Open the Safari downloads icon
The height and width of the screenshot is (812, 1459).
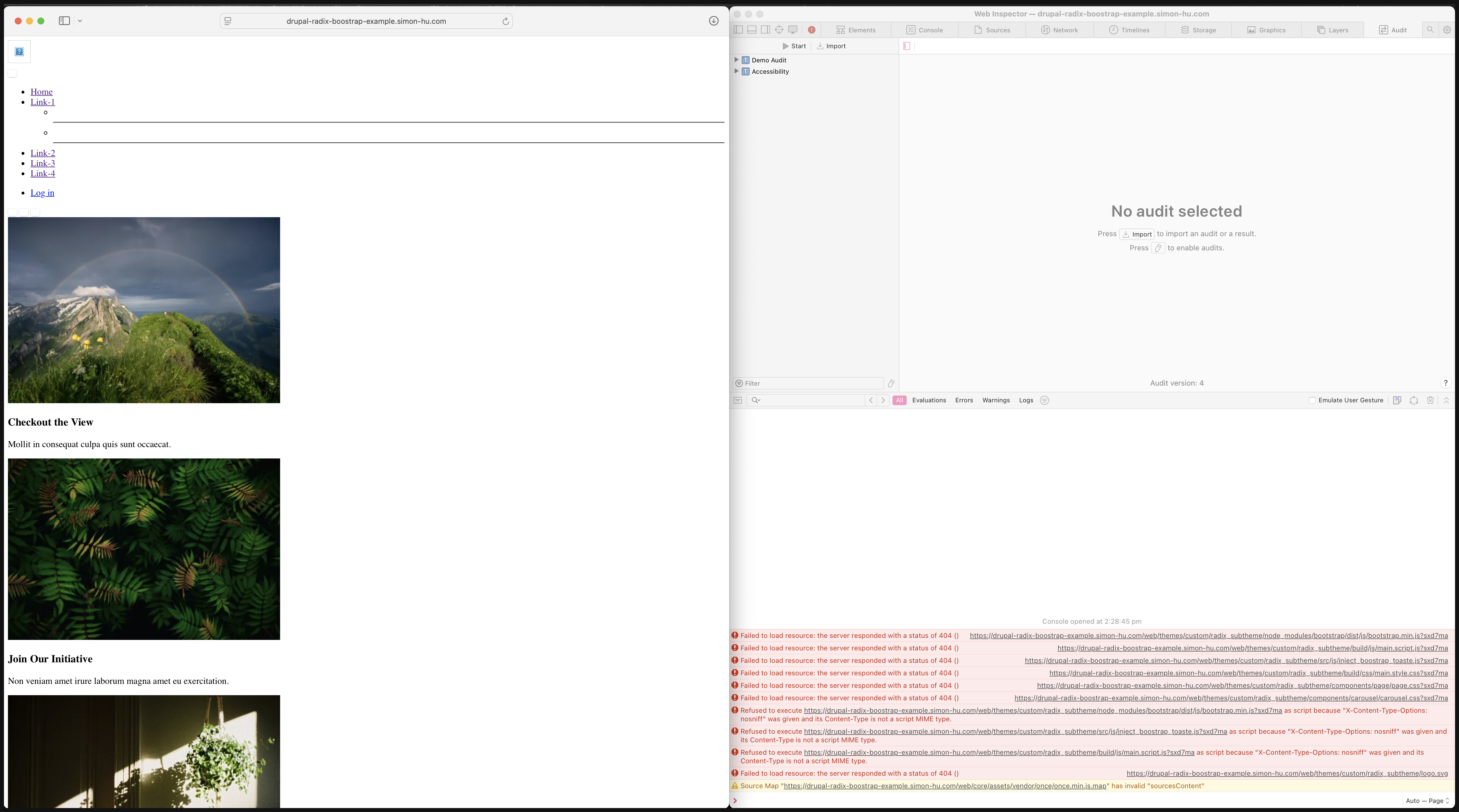[x=714, y=21]
